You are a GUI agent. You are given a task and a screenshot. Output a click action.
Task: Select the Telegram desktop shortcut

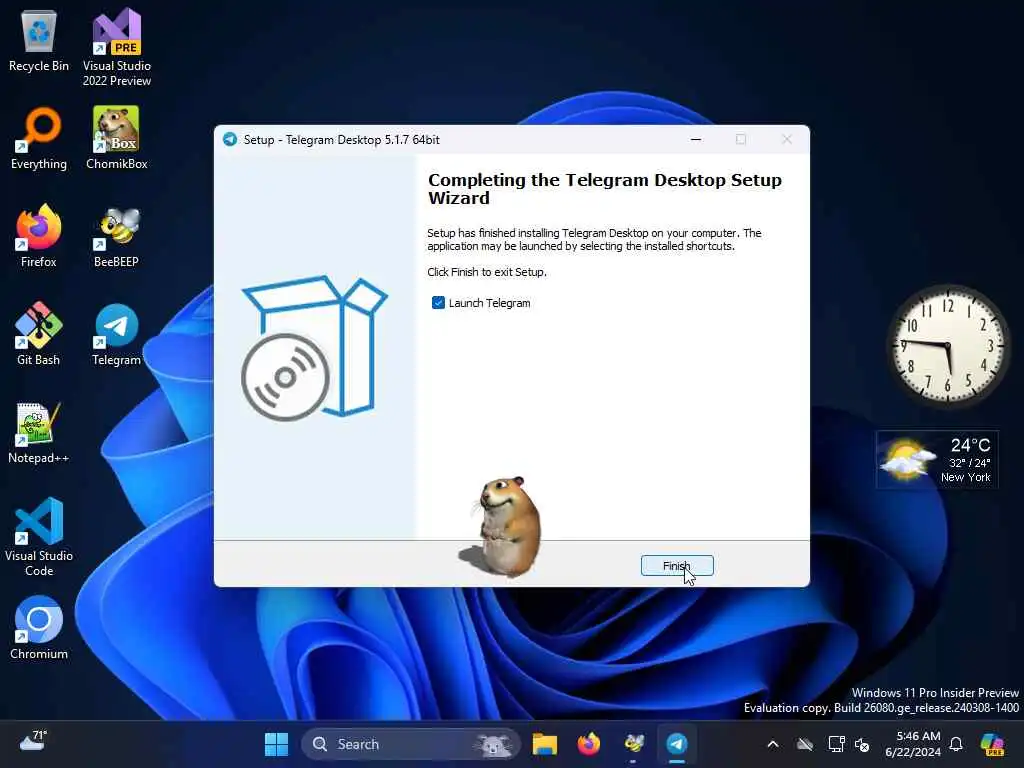[117, 334]
